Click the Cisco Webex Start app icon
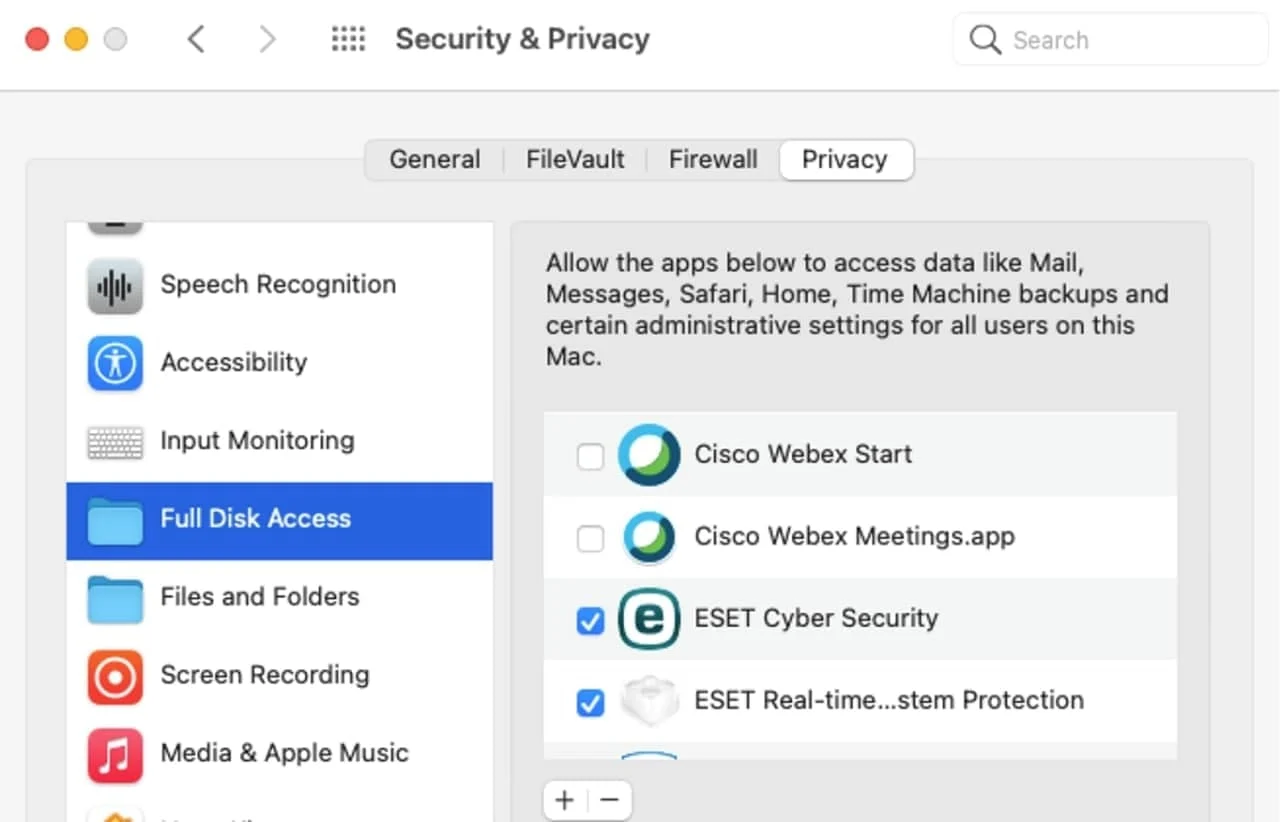Image resolution: width=1280 pixels, height=822 pixels. [649, 455]
